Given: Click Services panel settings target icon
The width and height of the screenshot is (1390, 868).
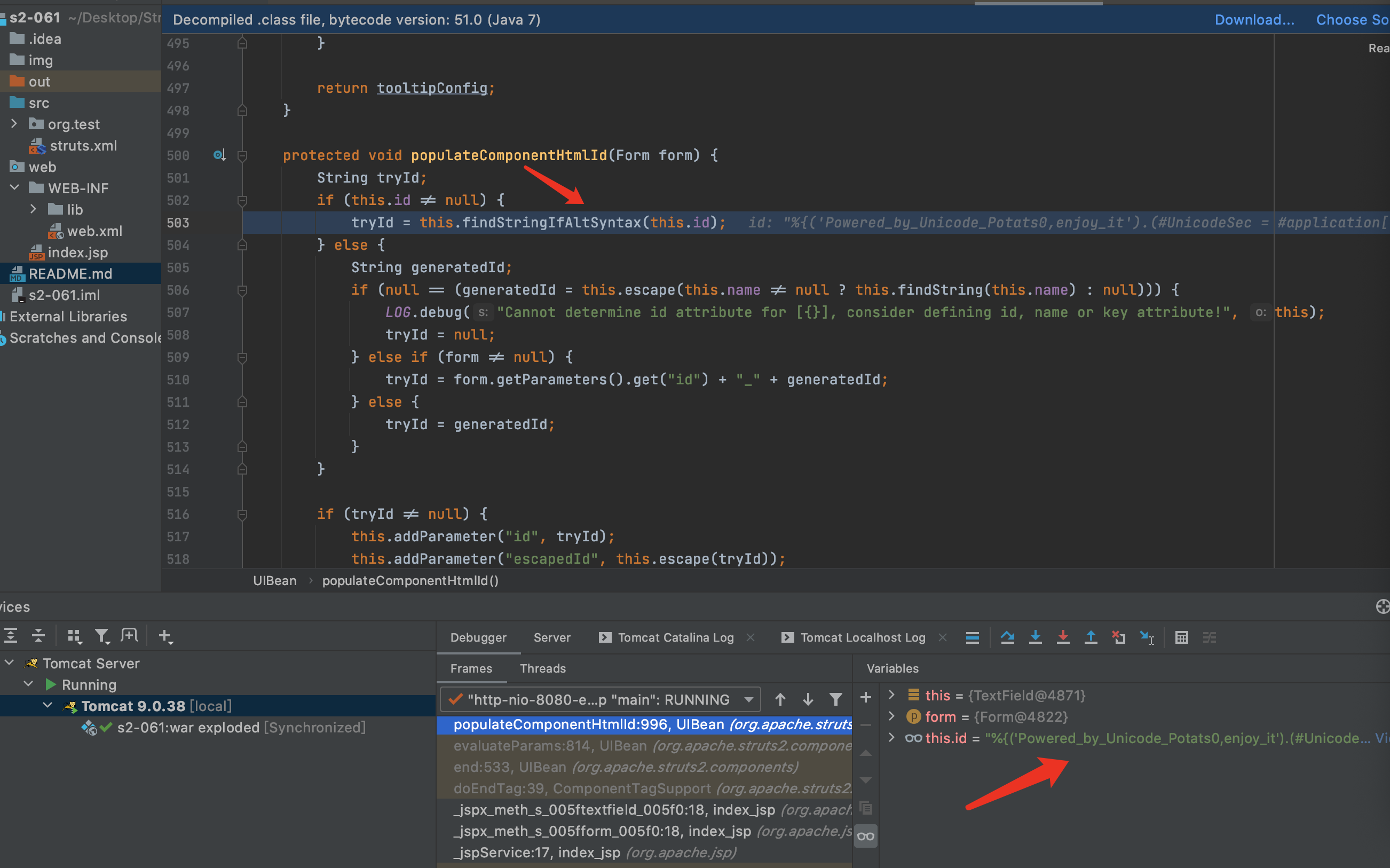Looking at the screenshot, I should (x=1383, y=606).
